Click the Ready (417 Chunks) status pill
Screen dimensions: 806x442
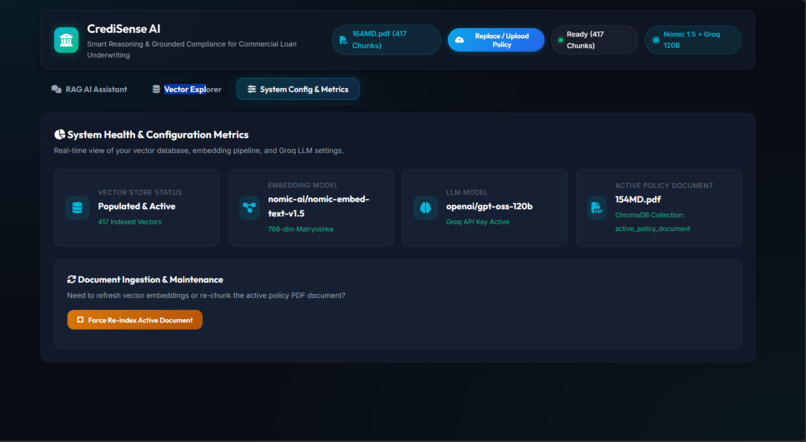point(595,40)
